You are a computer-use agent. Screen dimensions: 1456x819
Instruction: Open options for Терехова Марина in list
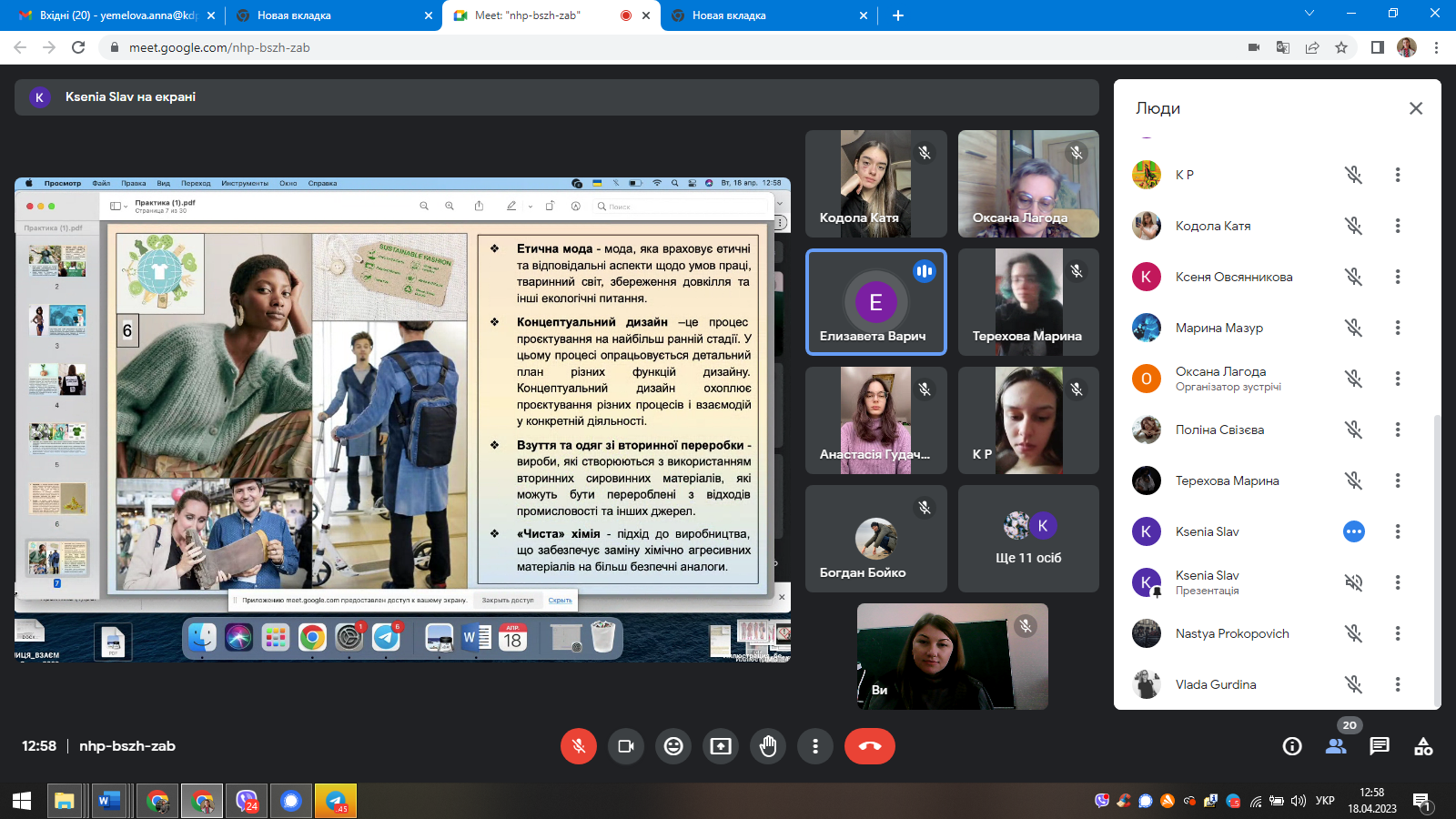[x=1398, y=480]
